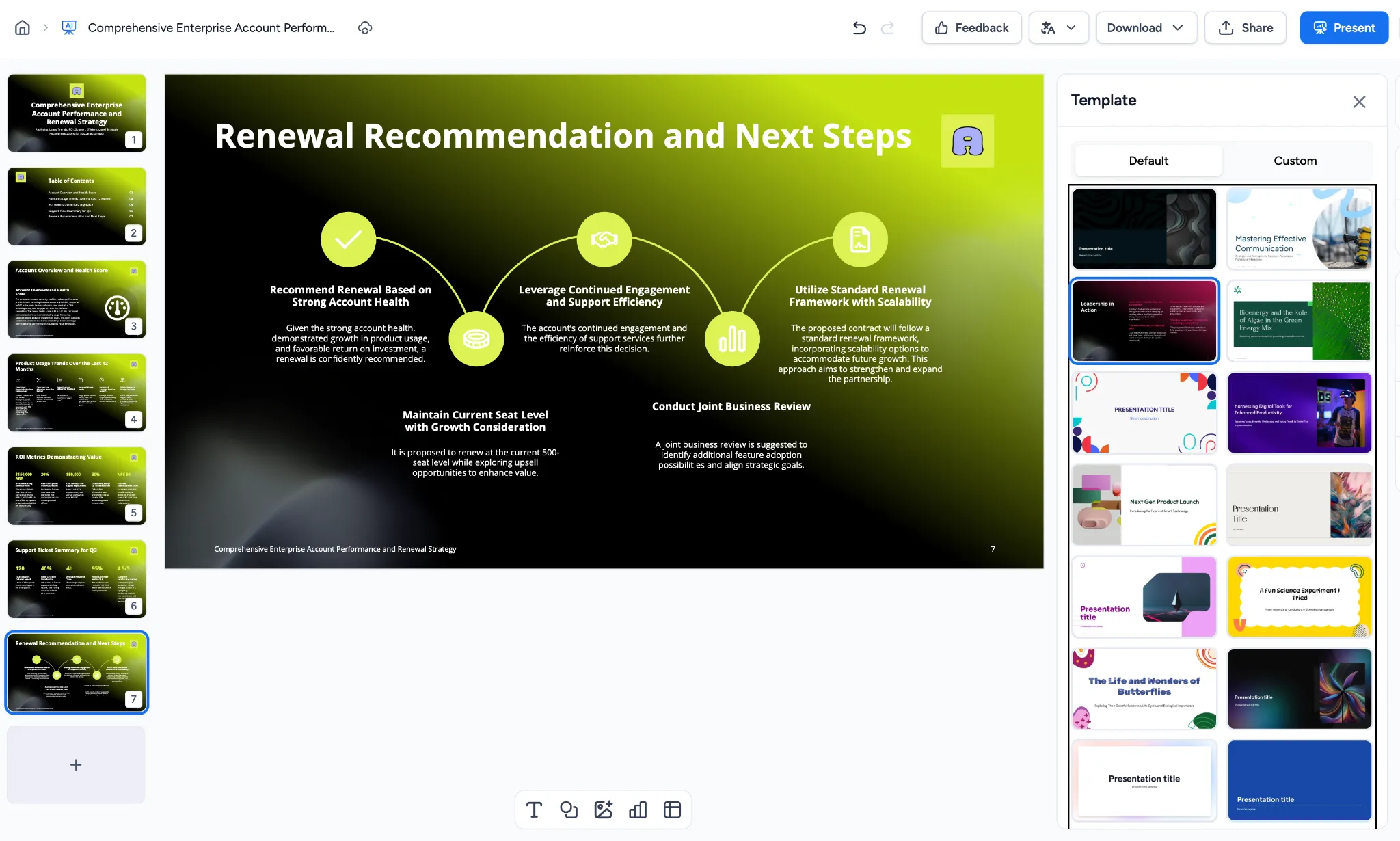Click the home icon in breadcrumb

(x=23, y=27)
